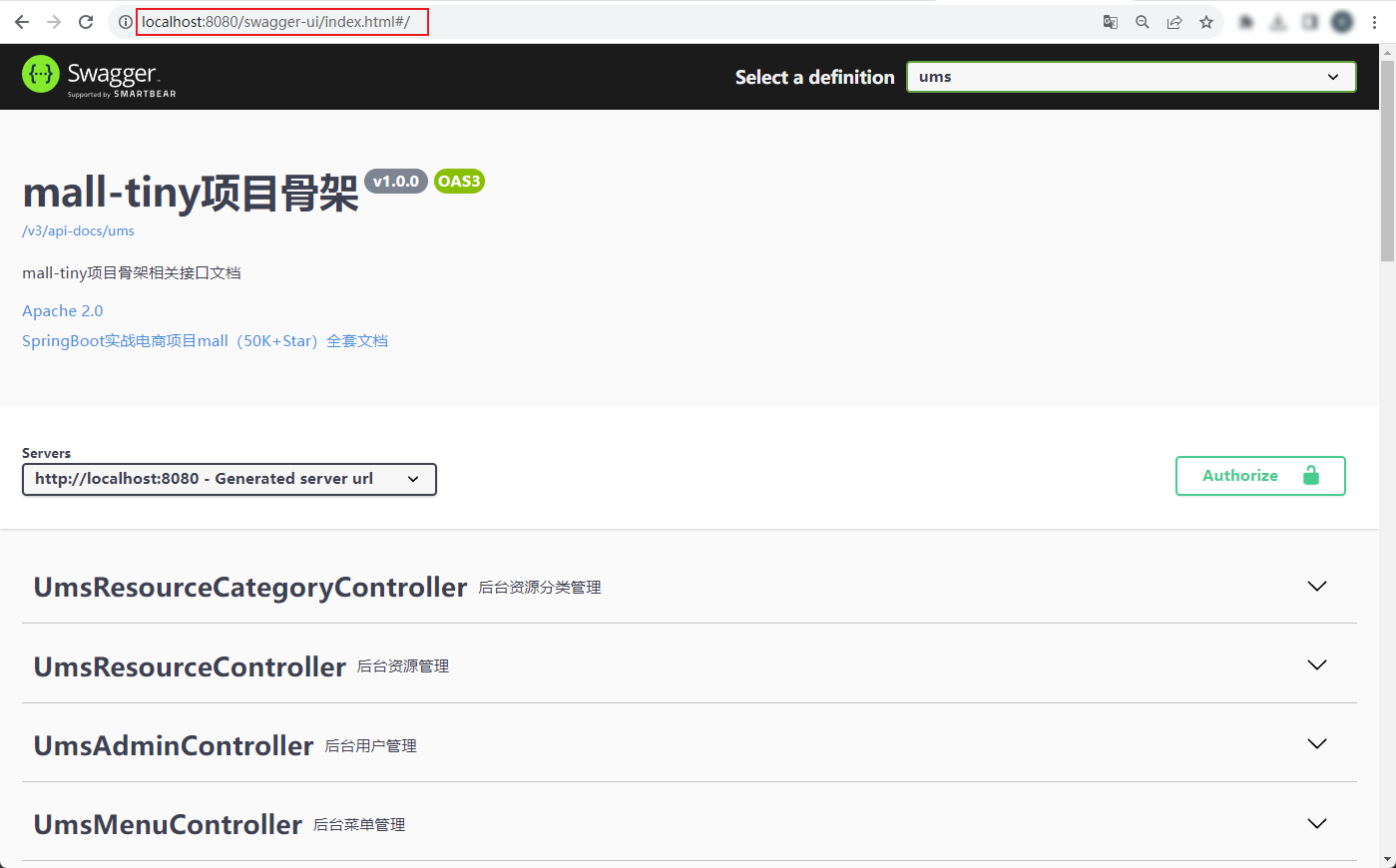View site information icon
The image size is (1396, 868).
[x=125, y=22]
